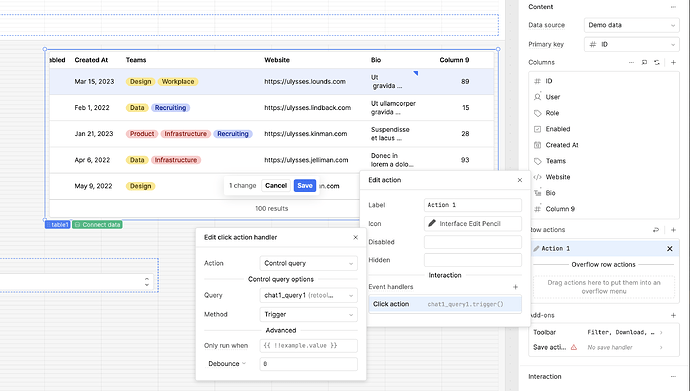Add a new column with plus icon
690x391 pixels.
point(673,62)
